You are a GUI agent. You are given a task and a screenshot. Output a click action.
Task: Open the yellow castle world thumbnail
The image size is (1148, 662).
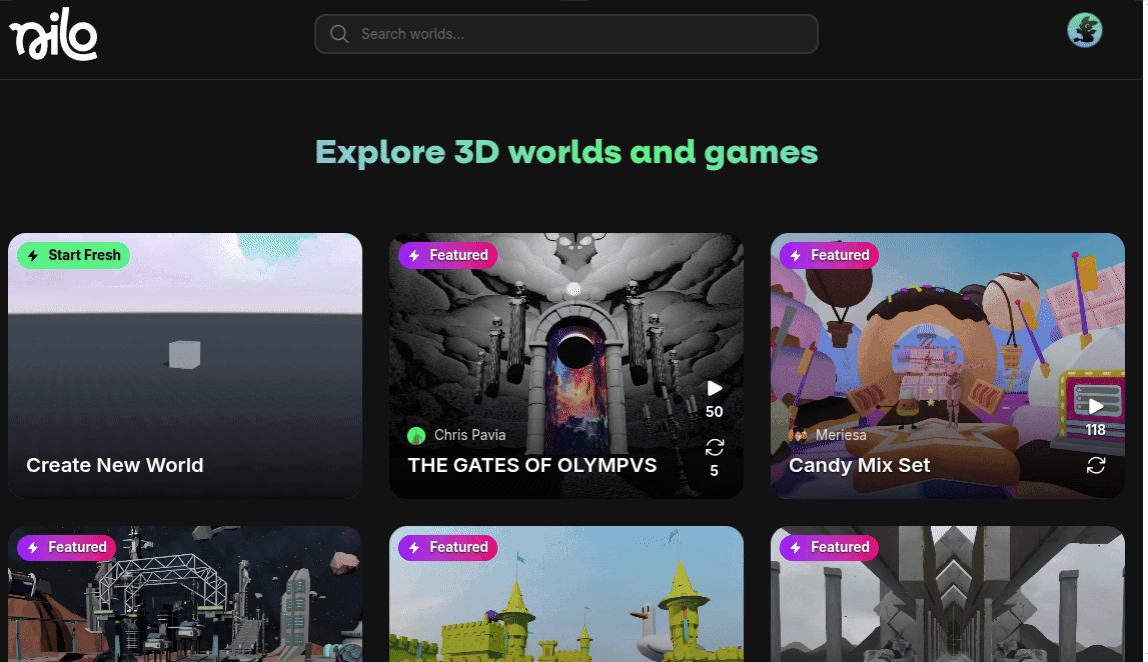pyautogui.click(x=566, y=594)
